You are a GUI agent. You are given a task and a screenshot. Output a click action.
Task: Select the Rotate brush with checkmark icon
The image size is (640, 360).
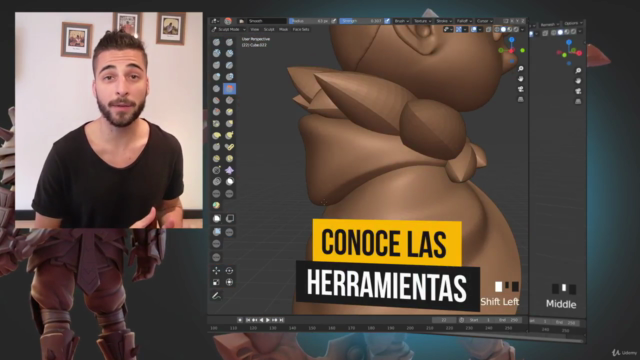click(x=229, y=158)
